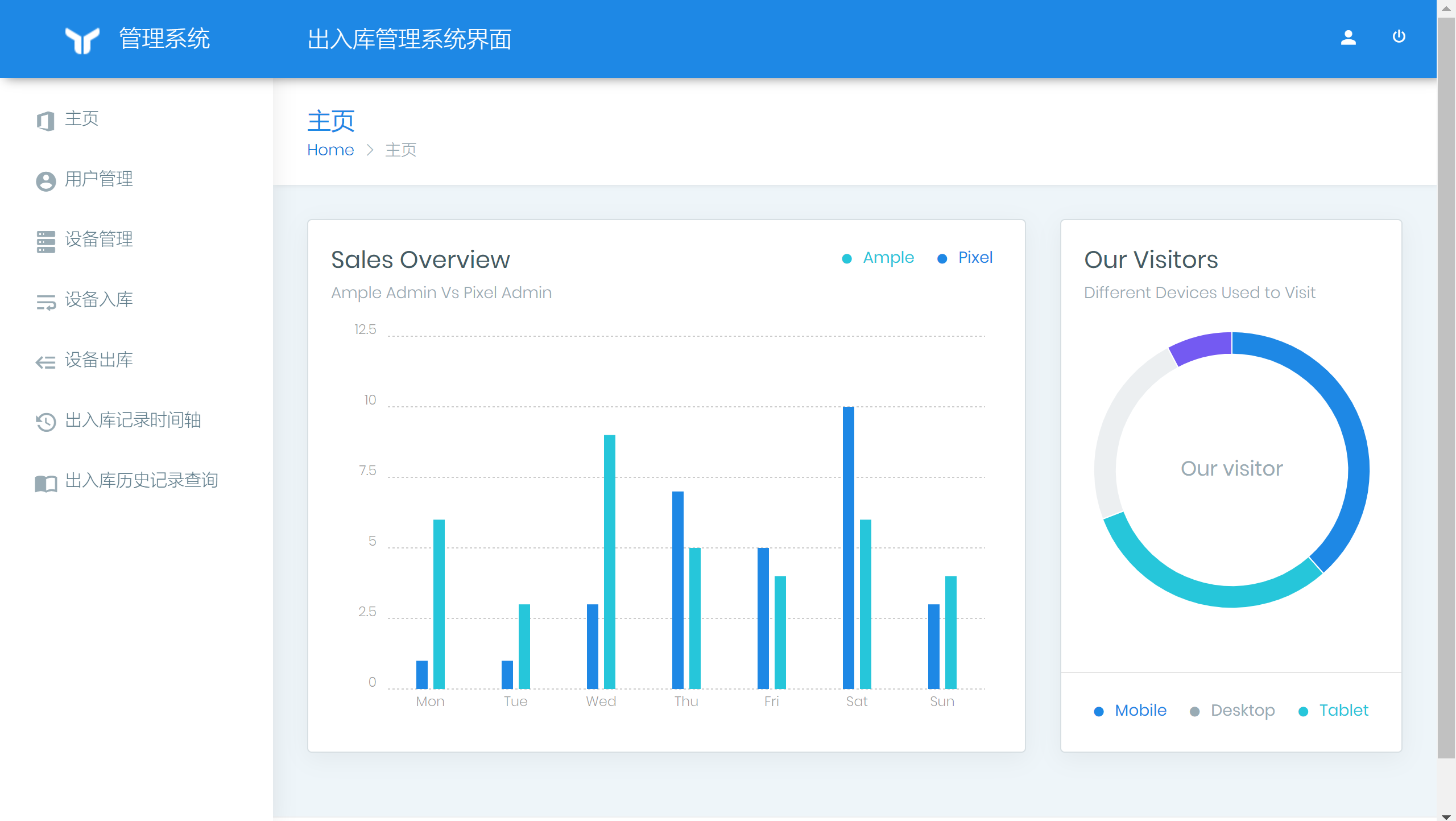Viewport: 1456px width, 821px height.
Task: Click the power logout icon
Action: [x=1399, y=37]
